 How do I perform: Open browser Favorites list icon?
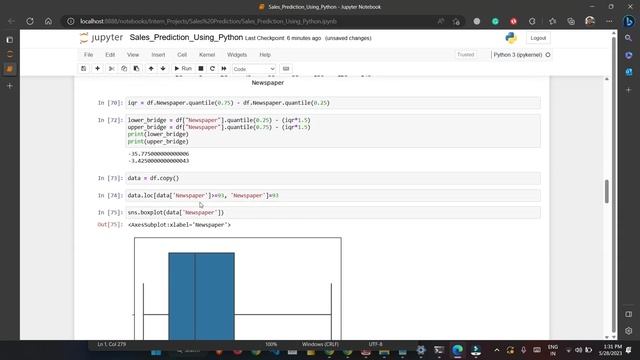click(x=552, y=21)
